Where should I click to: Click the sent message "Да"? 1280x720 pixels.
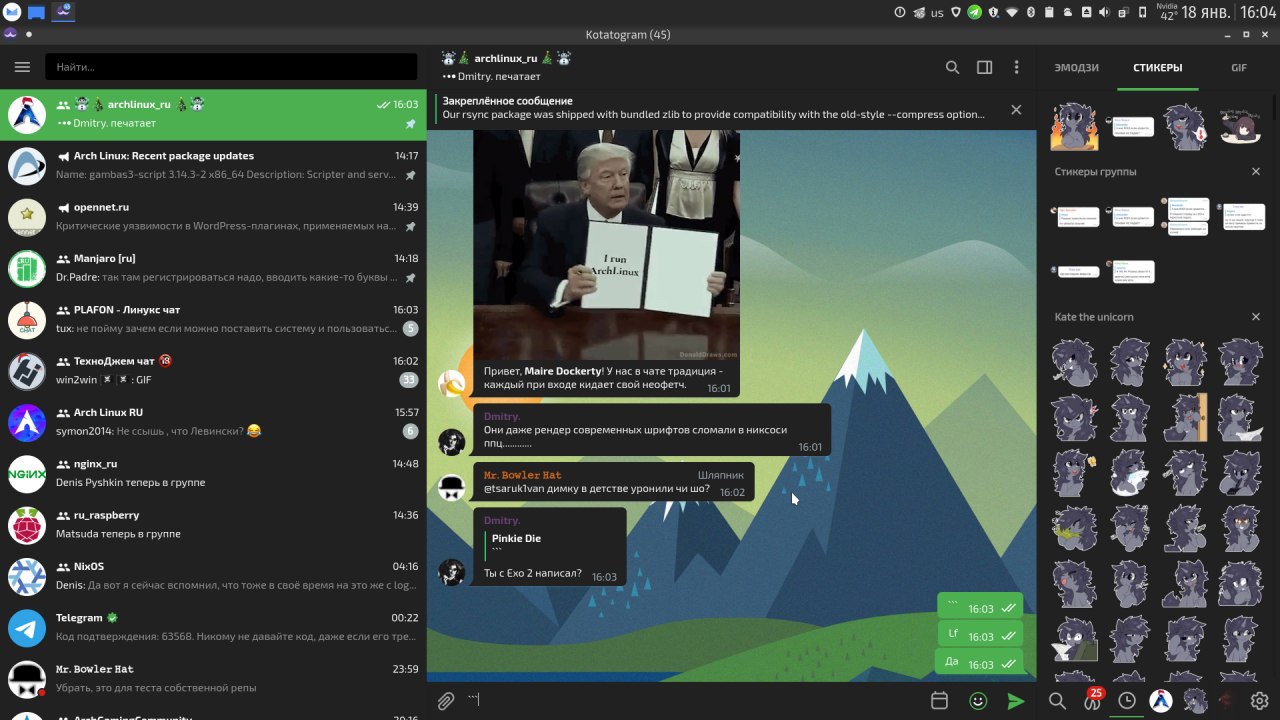[x=979, y=663]
